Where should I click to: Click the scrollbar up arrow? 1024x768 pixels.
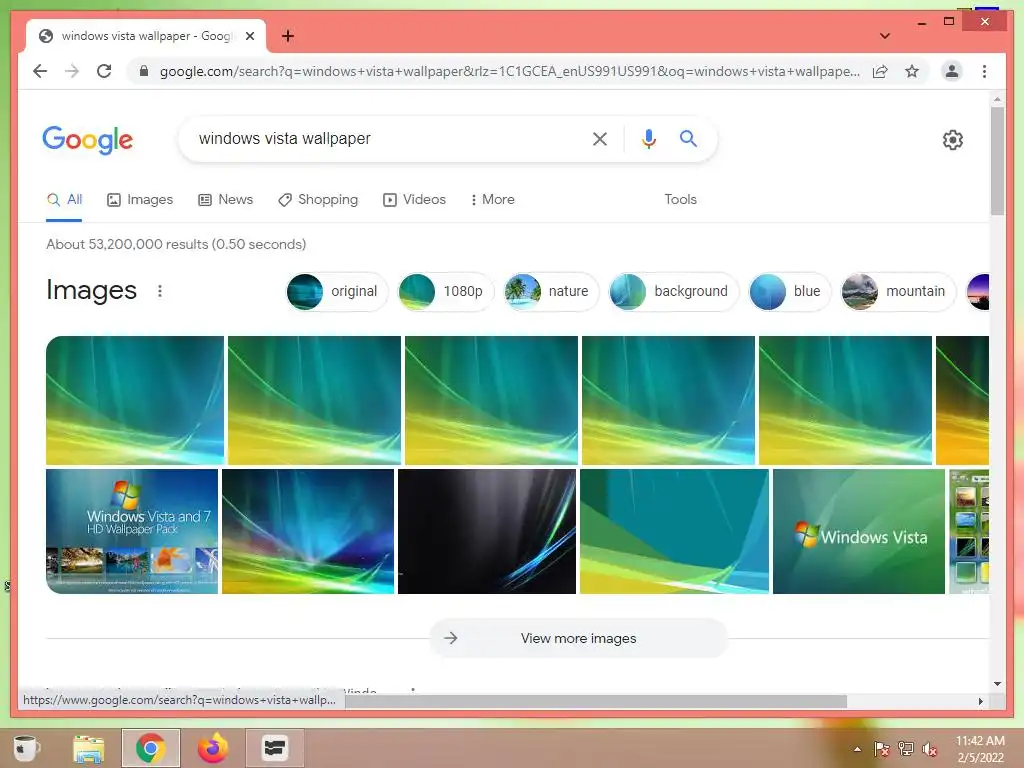997,100
